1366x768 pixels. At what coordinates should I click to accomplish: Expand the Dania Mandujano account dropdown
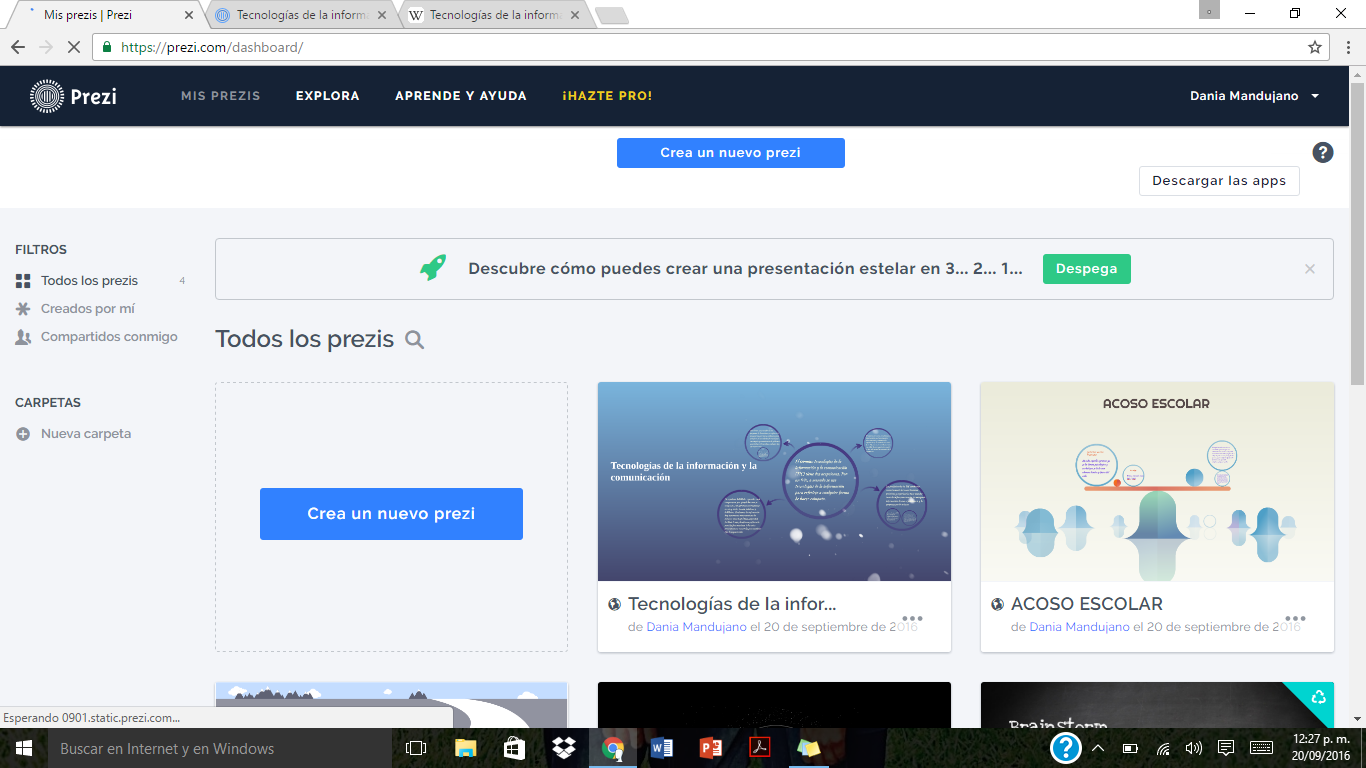coord(1255,96)
